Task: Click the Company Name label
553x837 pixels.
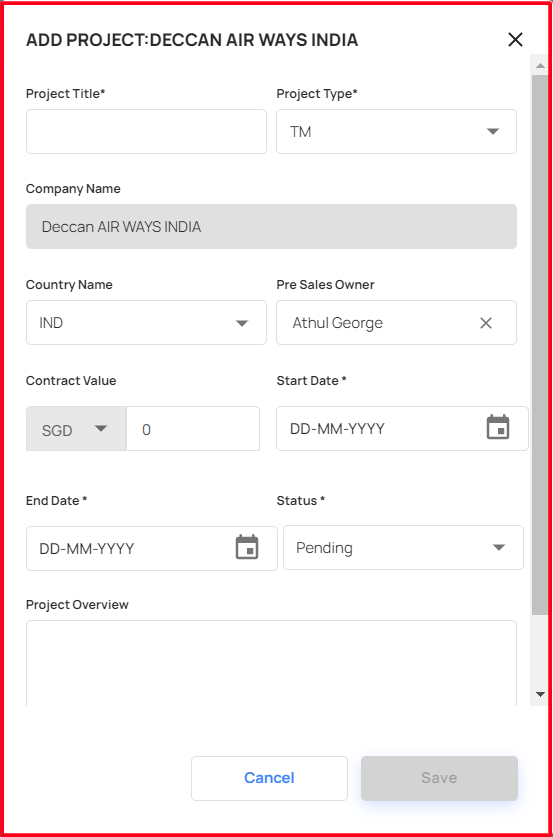Action: pos(73,188)
